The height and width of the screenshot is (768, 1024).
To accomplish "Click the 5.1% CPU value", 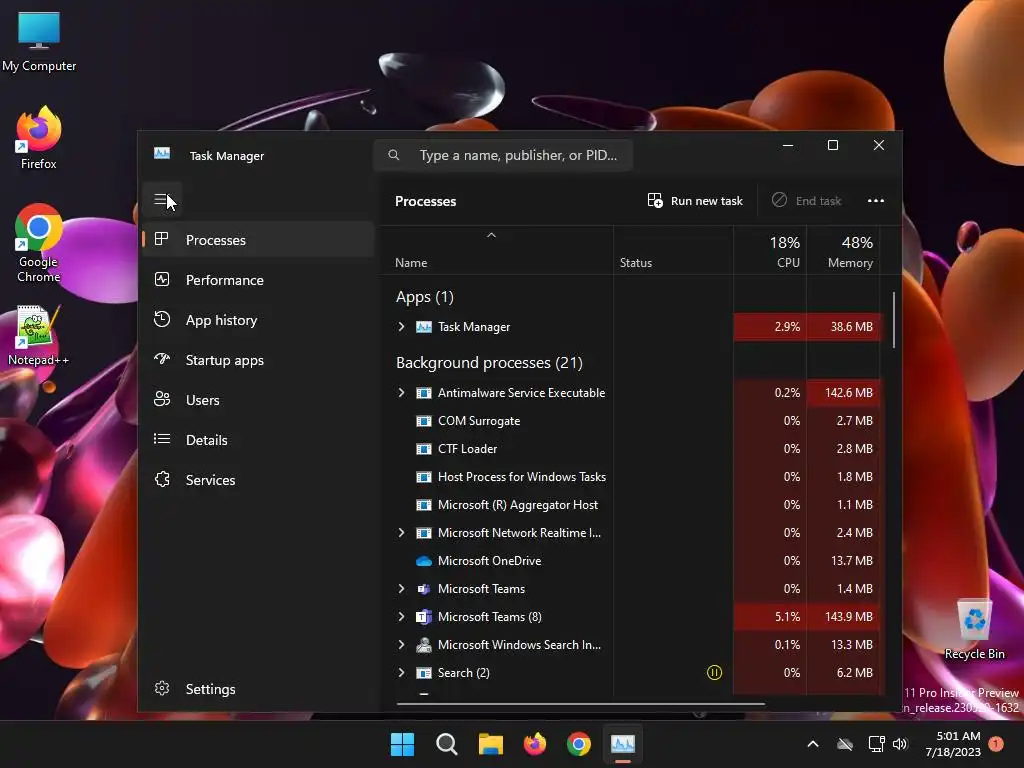I will point(787,616).
